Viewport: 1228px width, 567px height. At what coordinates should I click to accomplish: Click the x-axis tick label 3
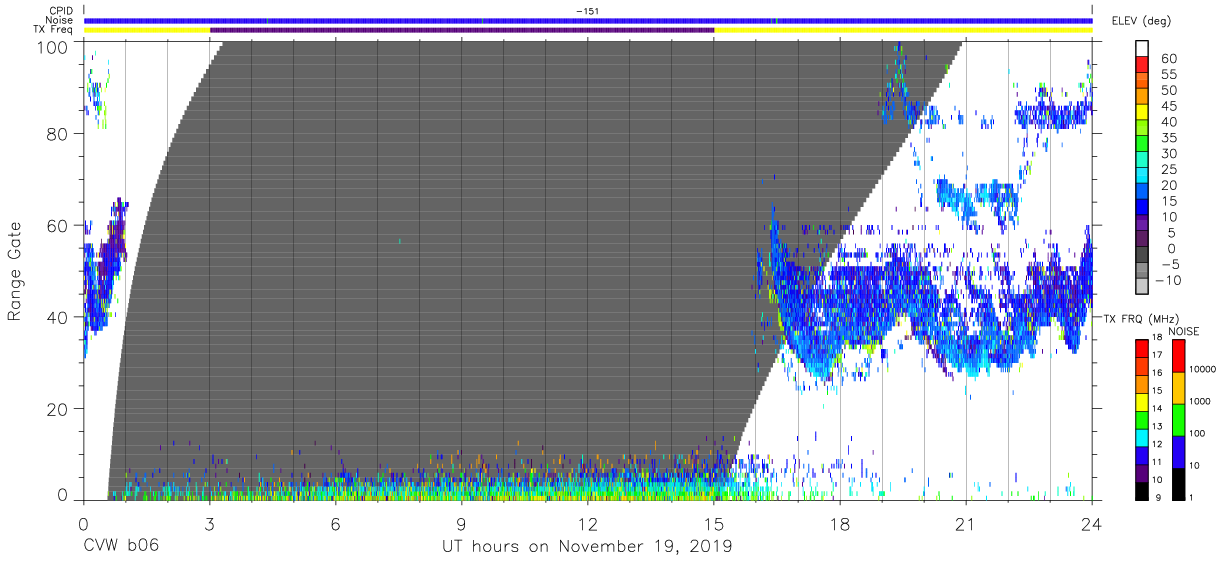click(209, 525)
